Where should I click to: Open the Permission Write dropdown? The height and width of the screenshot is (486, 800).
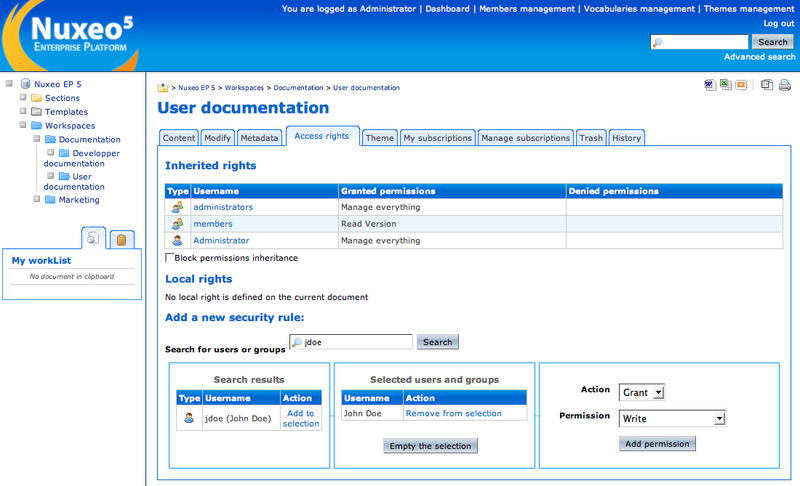(671, 418)
